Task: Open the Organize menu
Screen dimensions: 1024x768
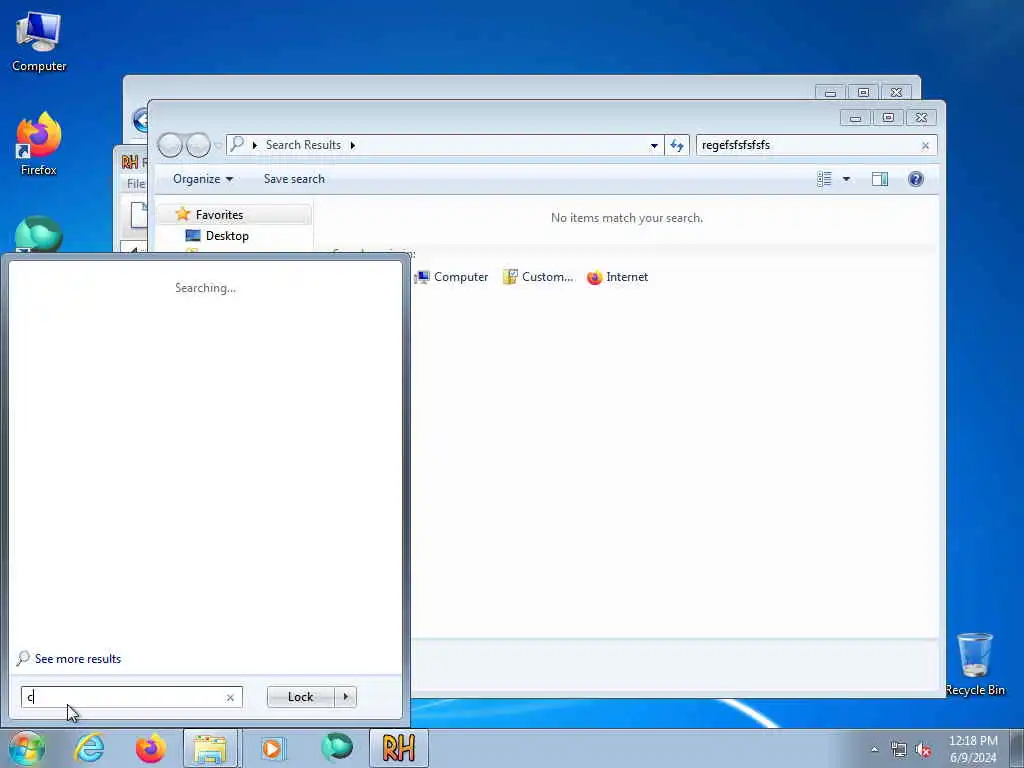Action: coord(202,179)
